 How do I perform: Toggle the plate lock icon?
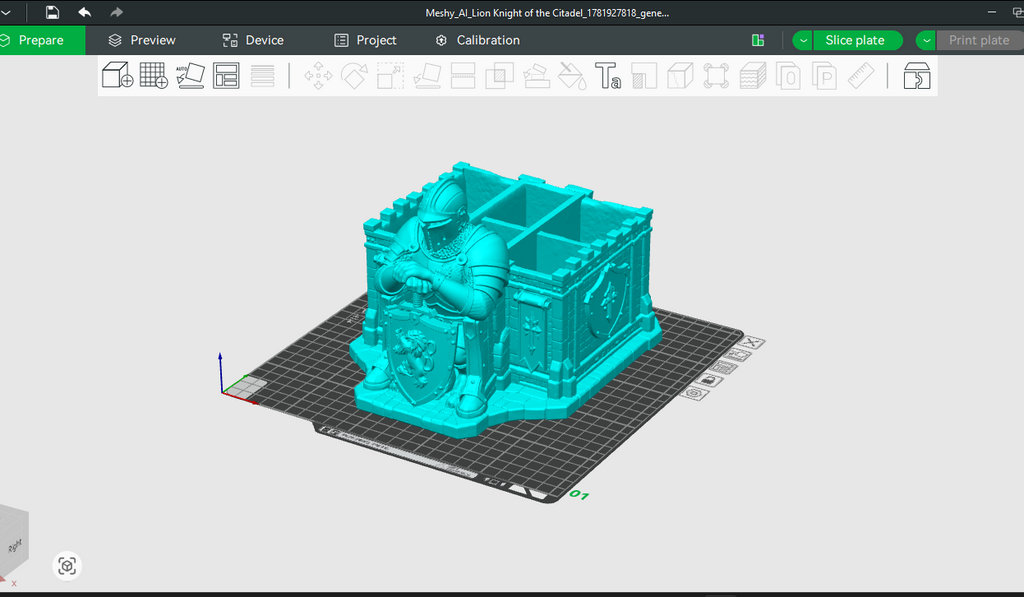point(709,380)
